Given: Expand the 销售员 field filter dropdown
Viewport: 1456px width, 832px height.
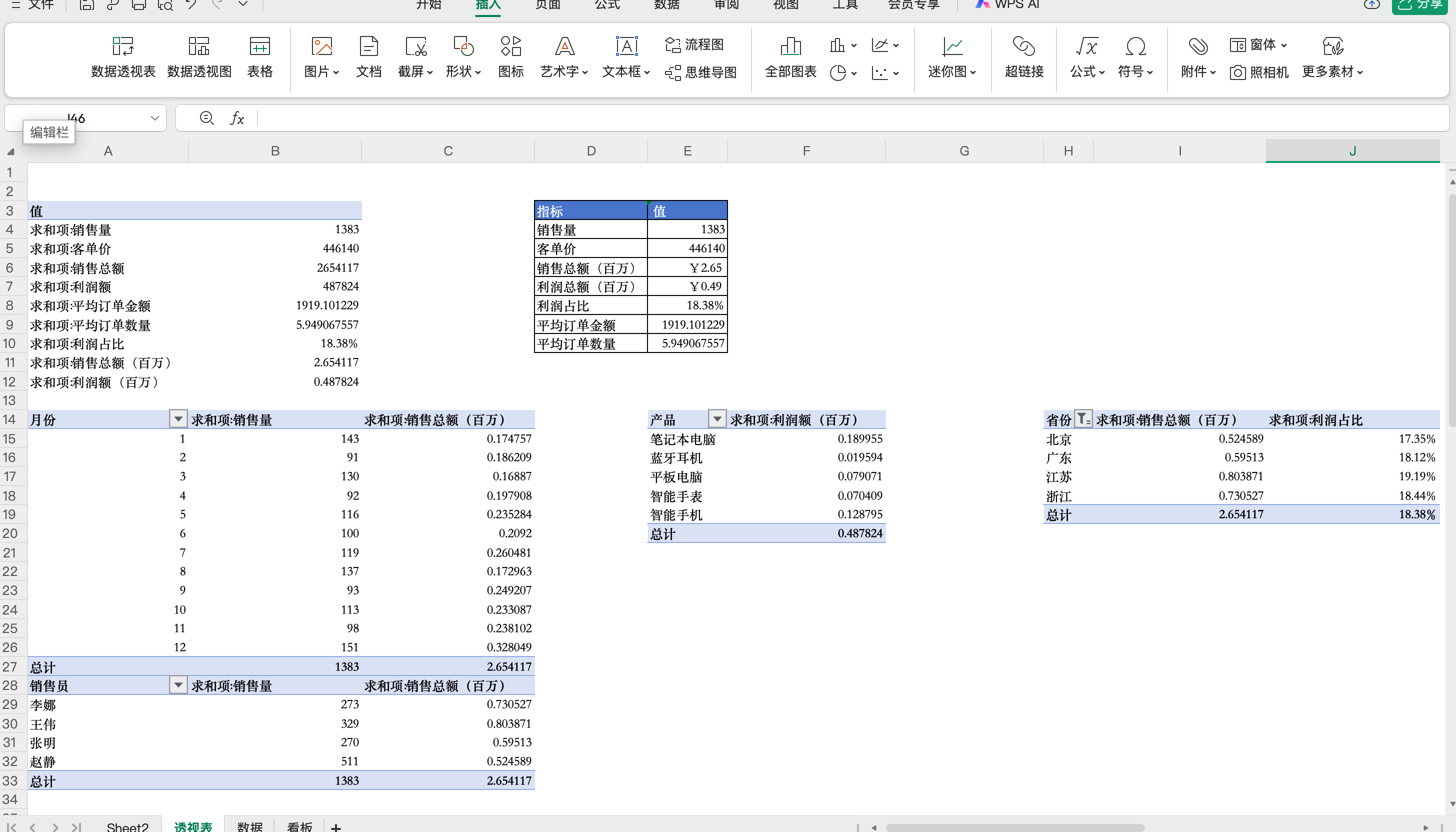Looking at the screenshot, I should pos(178,685).
